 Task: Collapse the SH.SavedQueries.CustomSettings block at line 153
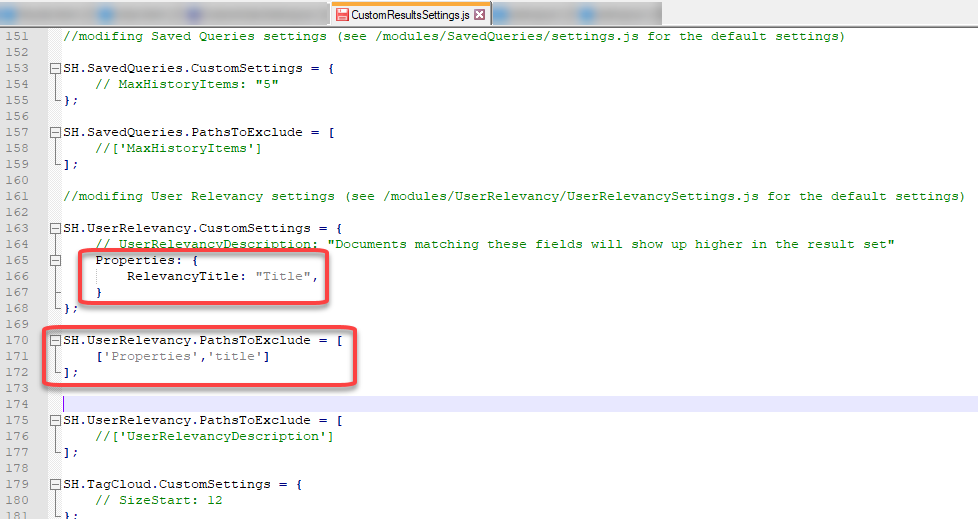coord(56,69)
